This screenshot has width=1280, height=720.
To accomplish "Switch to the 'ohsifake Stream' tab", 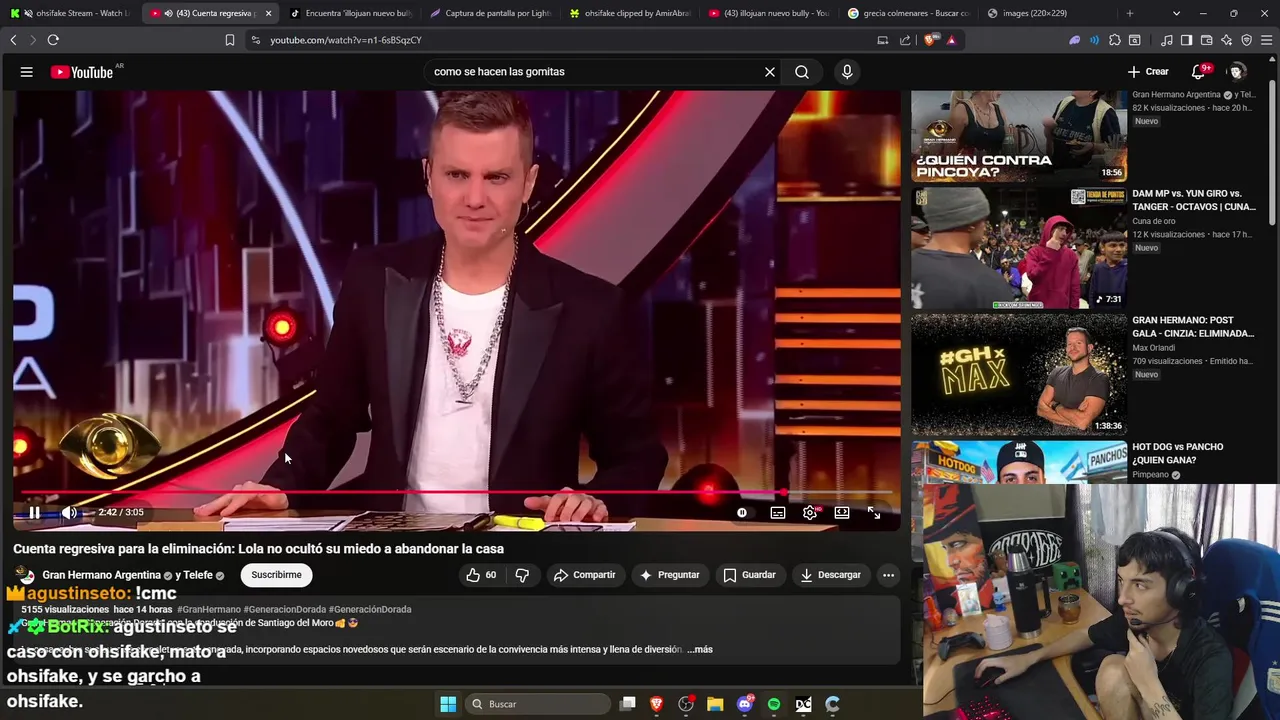I will 70,13.
